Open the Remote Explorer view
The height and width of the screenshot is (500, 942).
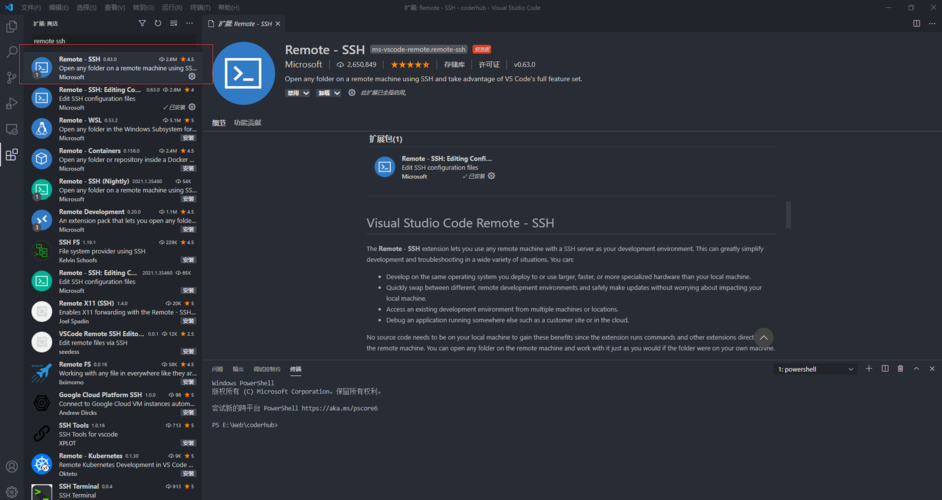pos(11,129)
